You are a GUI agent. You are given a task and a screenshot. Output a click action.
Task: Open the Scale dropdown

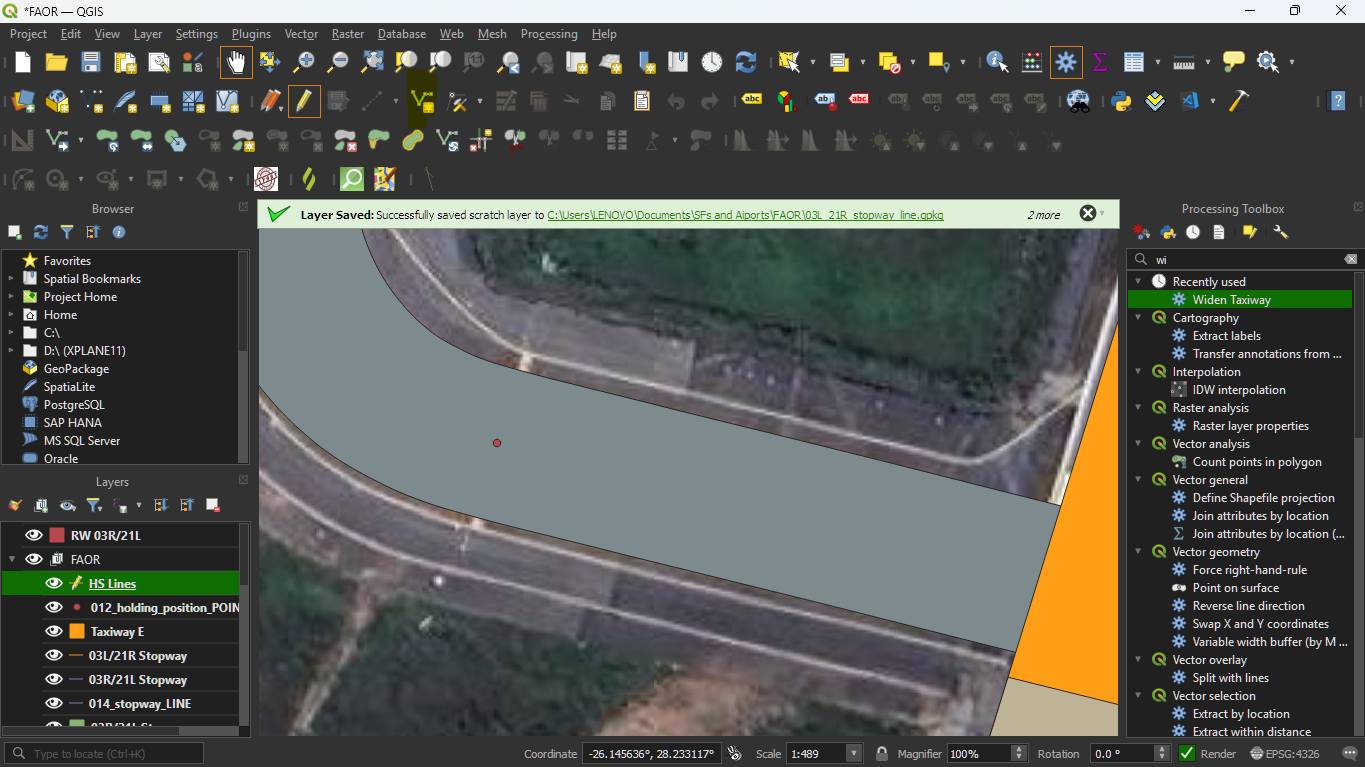click(854, 754)
